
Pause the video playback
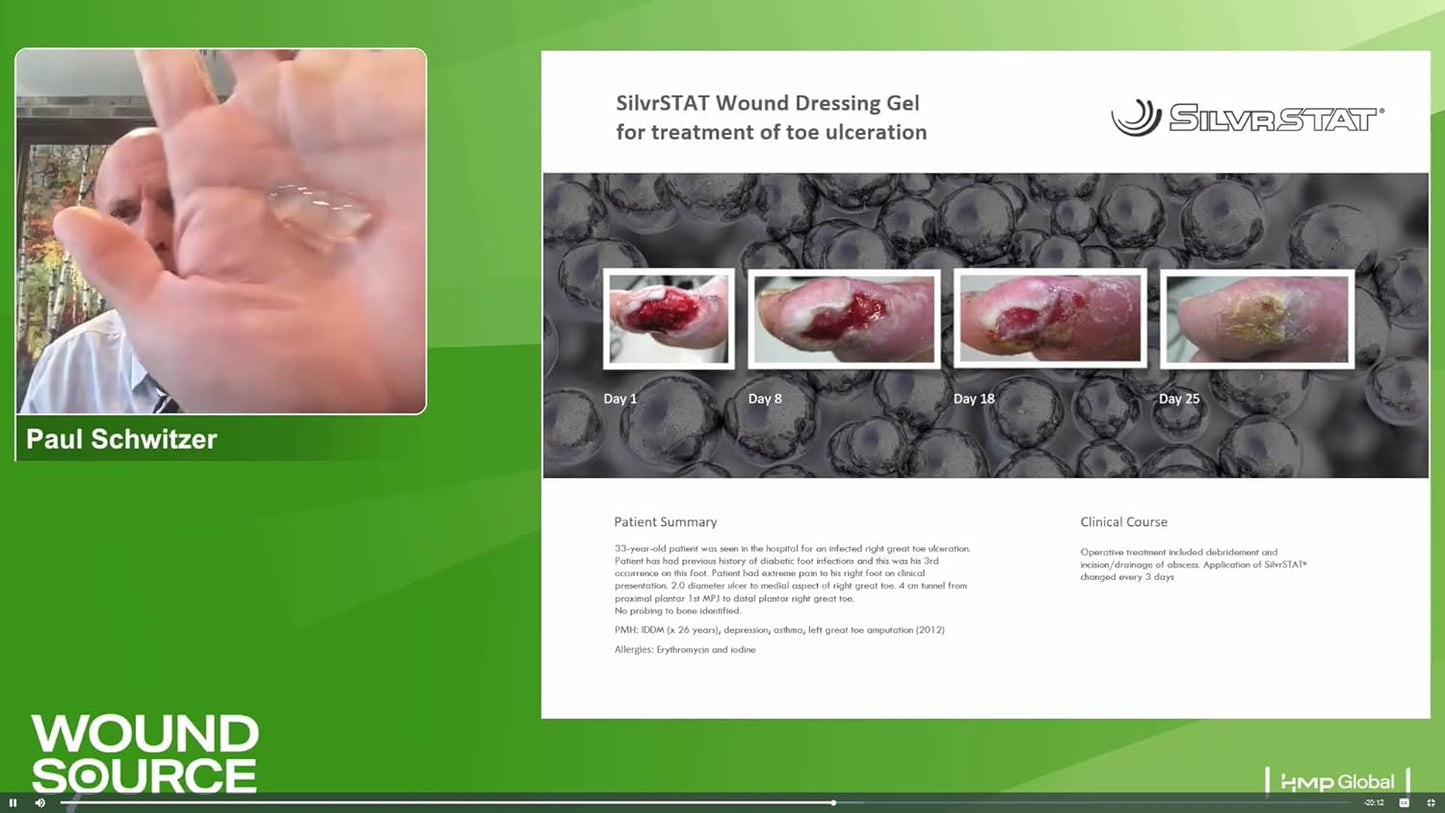13,802
